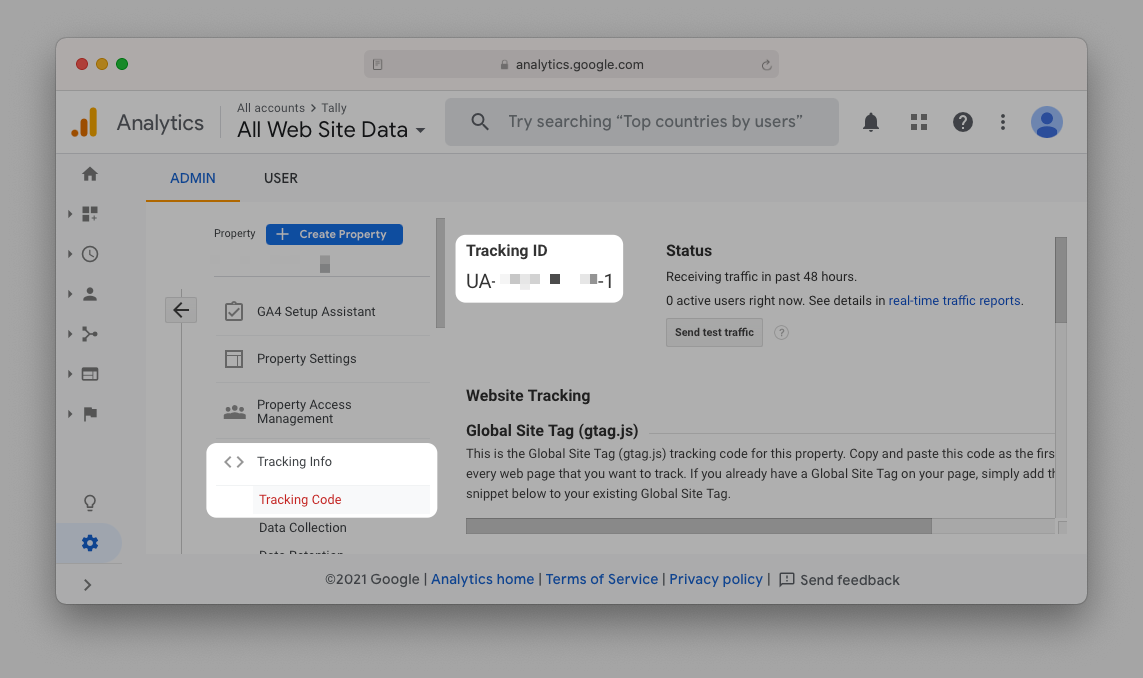
Task: Open the user account avatar
Action: [1047, 122]
